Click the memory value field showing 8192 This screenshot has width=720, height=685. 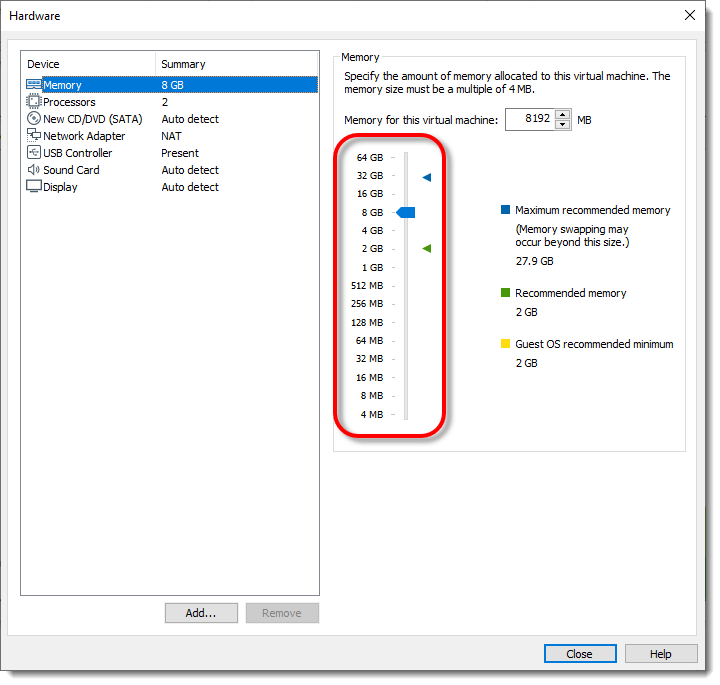[x=530, y=119]
